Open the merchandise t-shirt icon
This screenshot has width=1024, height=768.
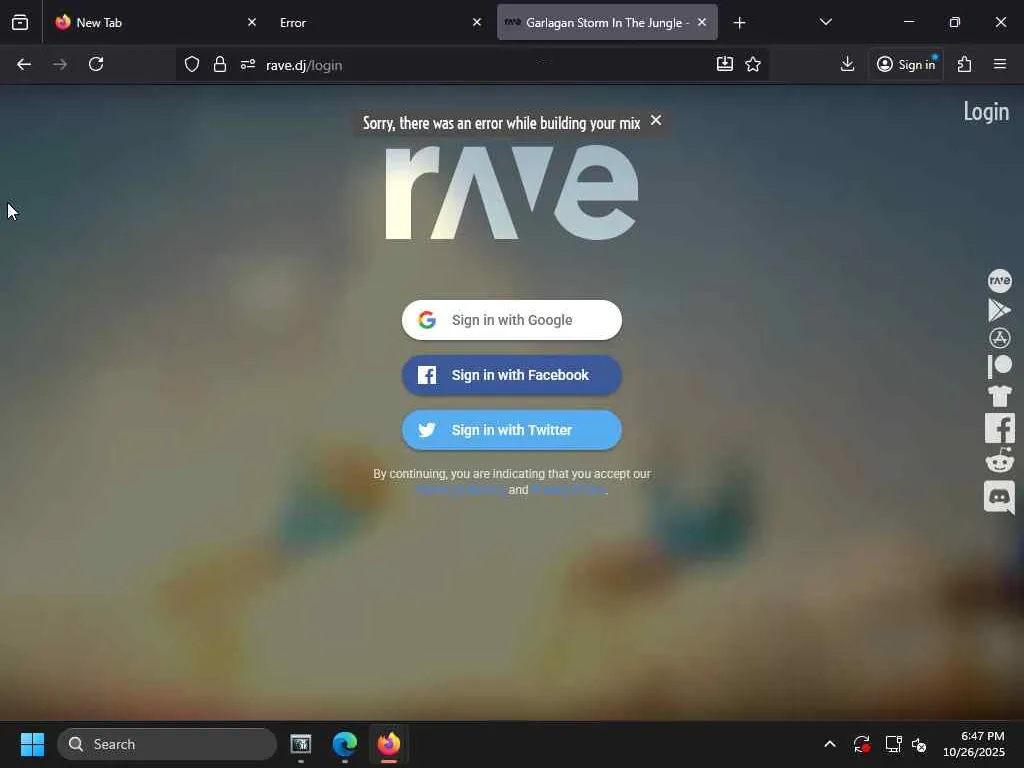(x=999, y=396)
